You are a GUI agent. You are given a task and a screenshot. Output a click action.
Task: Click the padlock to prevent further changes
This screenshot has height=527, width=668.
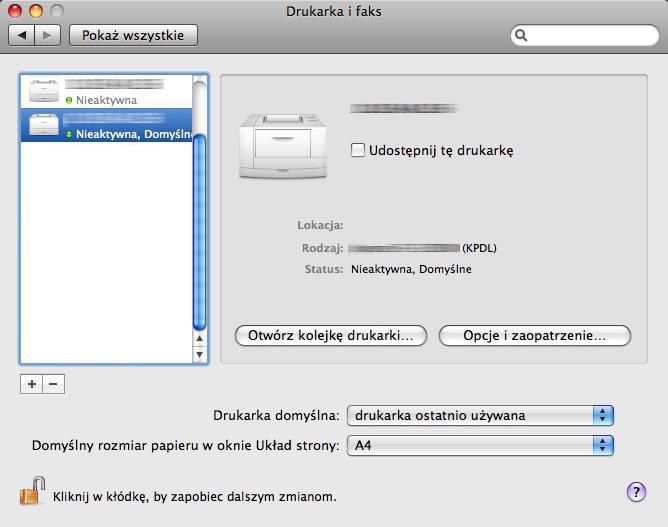point(33,491)
